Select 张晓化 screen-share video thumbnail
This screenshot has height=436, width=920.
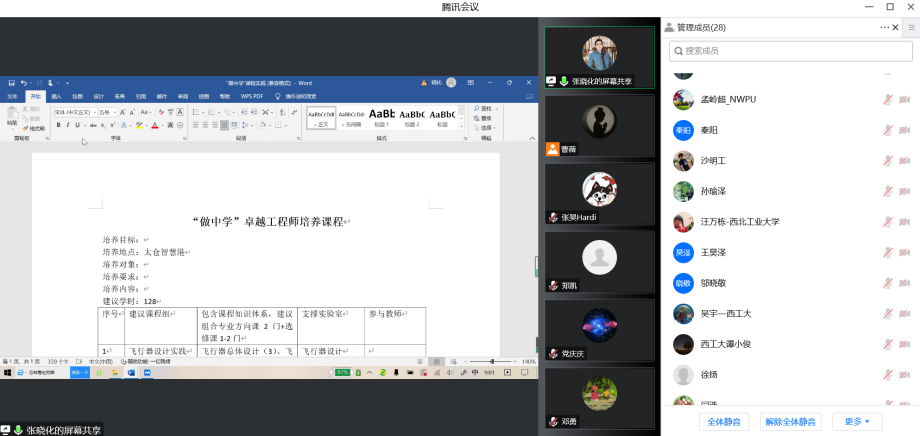(599, 57)
